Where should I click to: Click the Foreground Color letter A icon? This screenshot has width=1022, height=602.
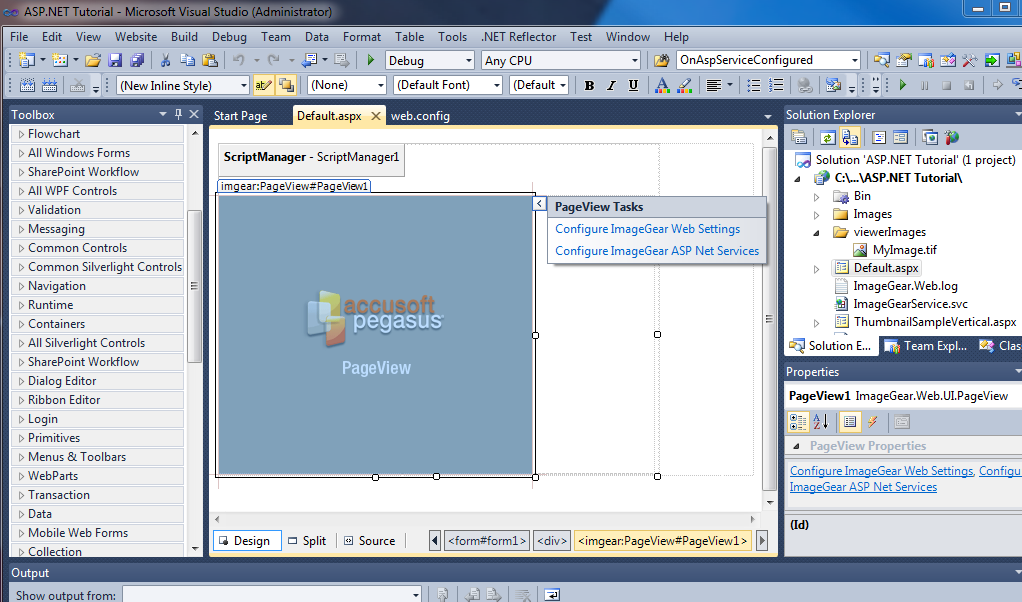click(662, 85)
